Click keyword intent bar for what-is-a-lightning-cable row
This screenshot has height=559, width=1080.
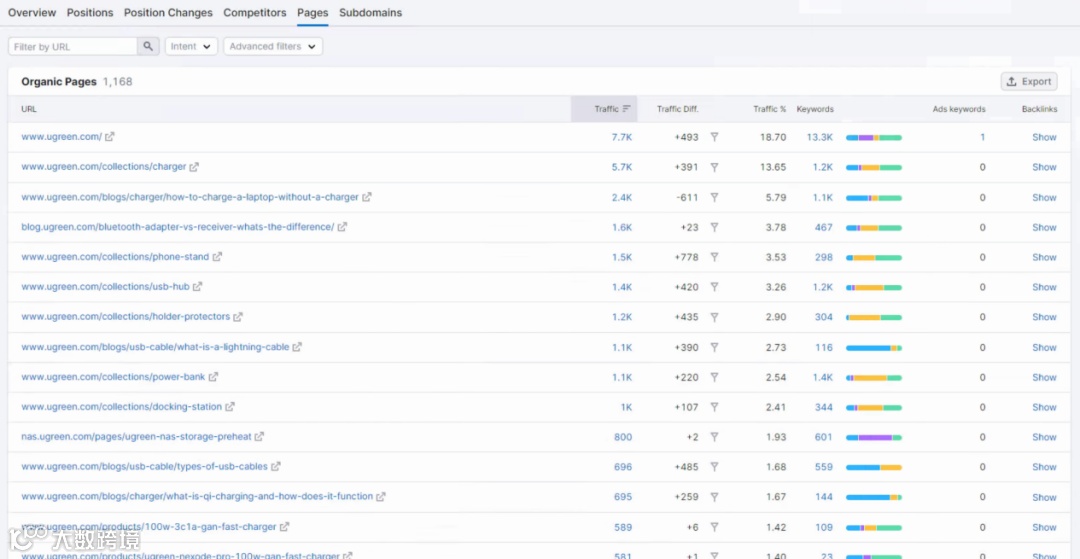pos(873,348)
